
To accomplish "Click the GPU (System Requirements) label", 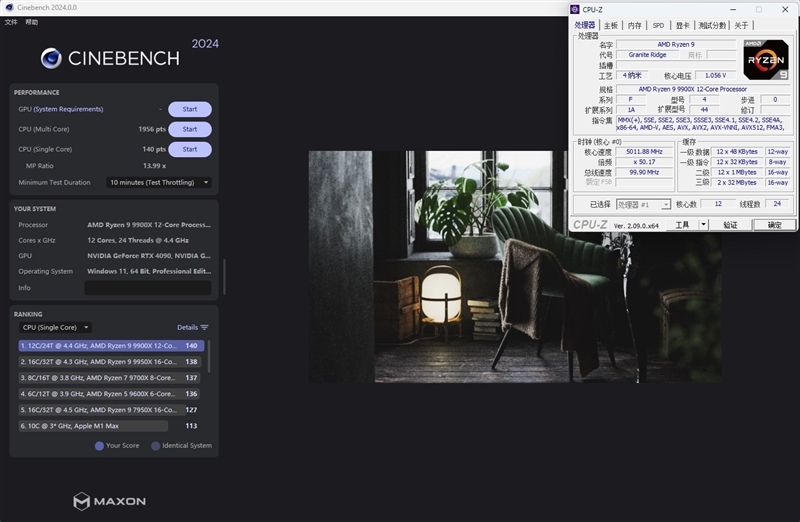I will coord(61,109).
